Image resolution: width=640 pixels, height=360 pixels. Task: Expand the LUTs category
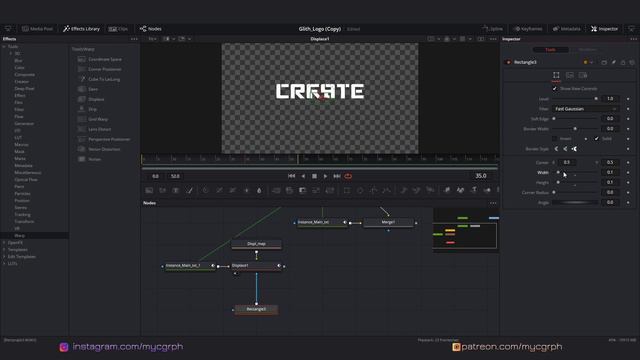(x=4, y=264)
